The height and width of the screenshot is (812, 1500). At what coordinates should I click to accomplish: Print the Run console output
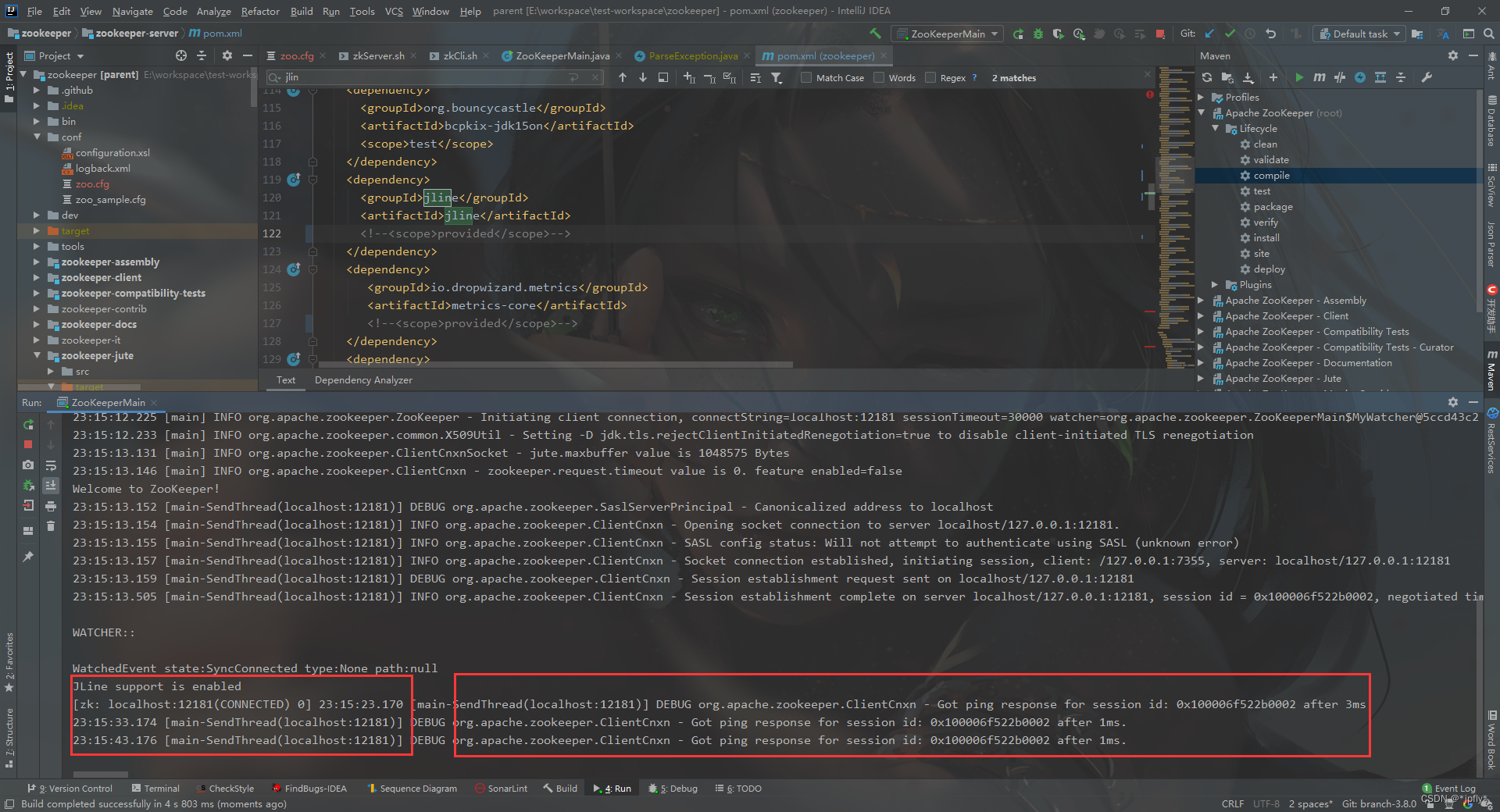coord(51,506)
